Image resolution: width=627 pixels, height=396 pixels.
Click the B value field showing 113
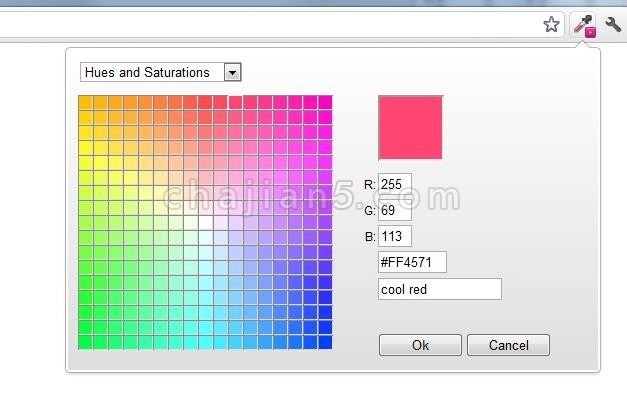click(x=395, y=236)
